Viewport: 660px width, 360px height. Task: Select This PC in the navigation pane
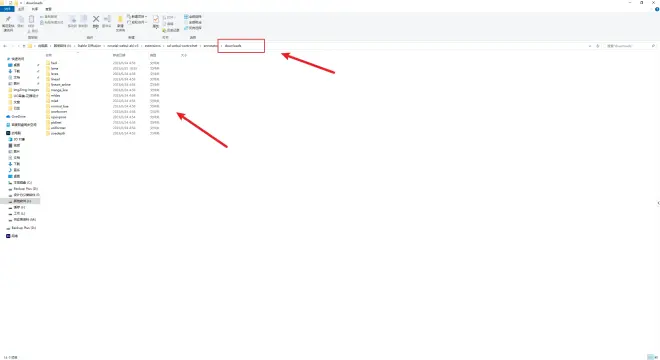14,133
